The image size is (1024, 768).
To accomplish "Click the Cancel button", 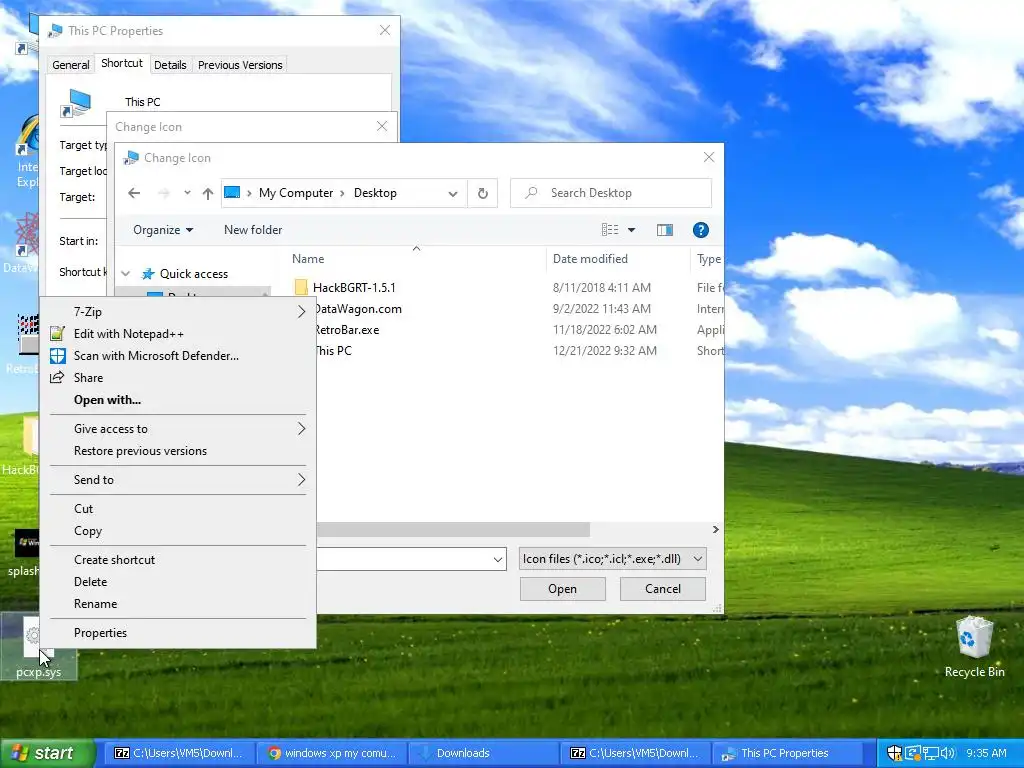I will click(663, 589).
